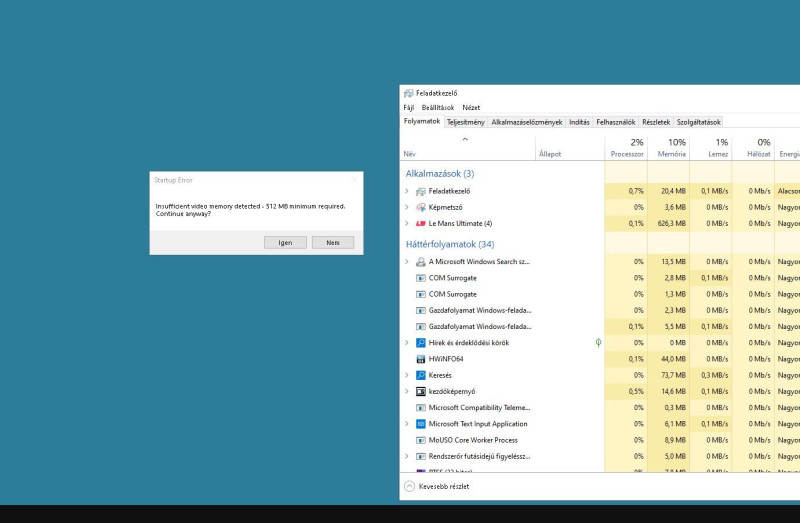Click the Le Mans Ultimate icon

click(420, 223)
